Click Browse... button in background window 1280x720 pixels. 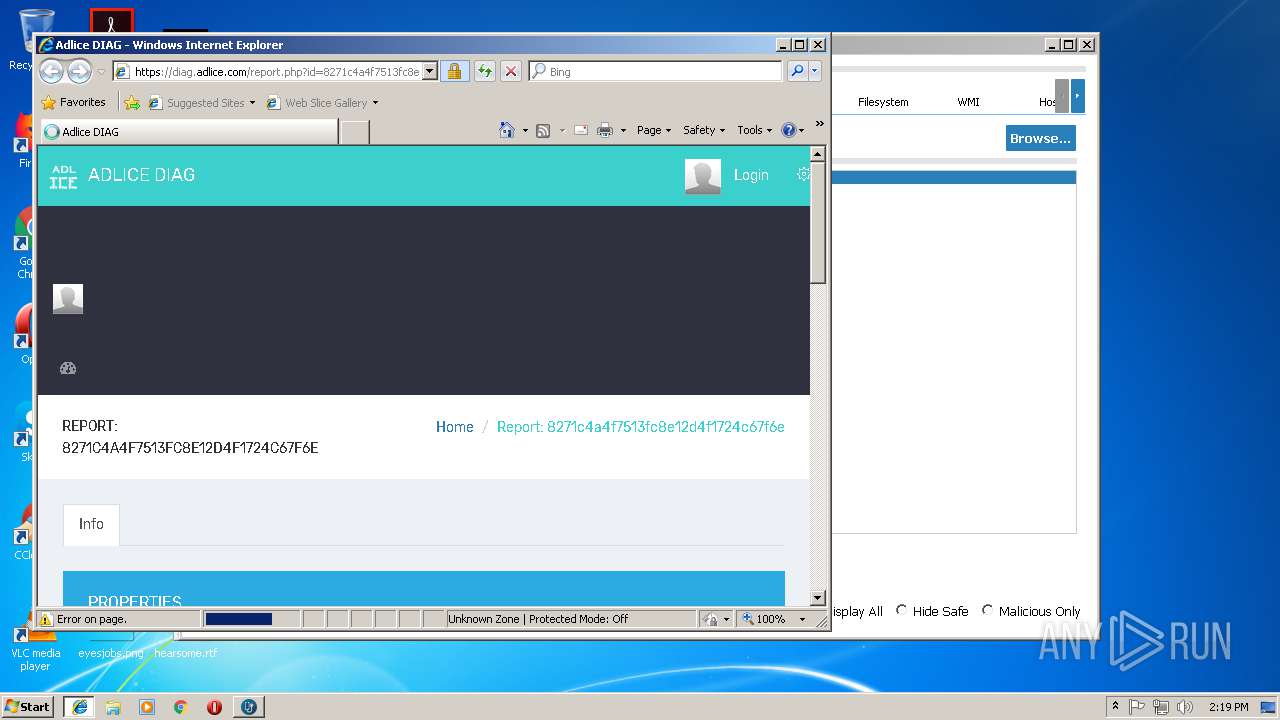(1040, 138)
